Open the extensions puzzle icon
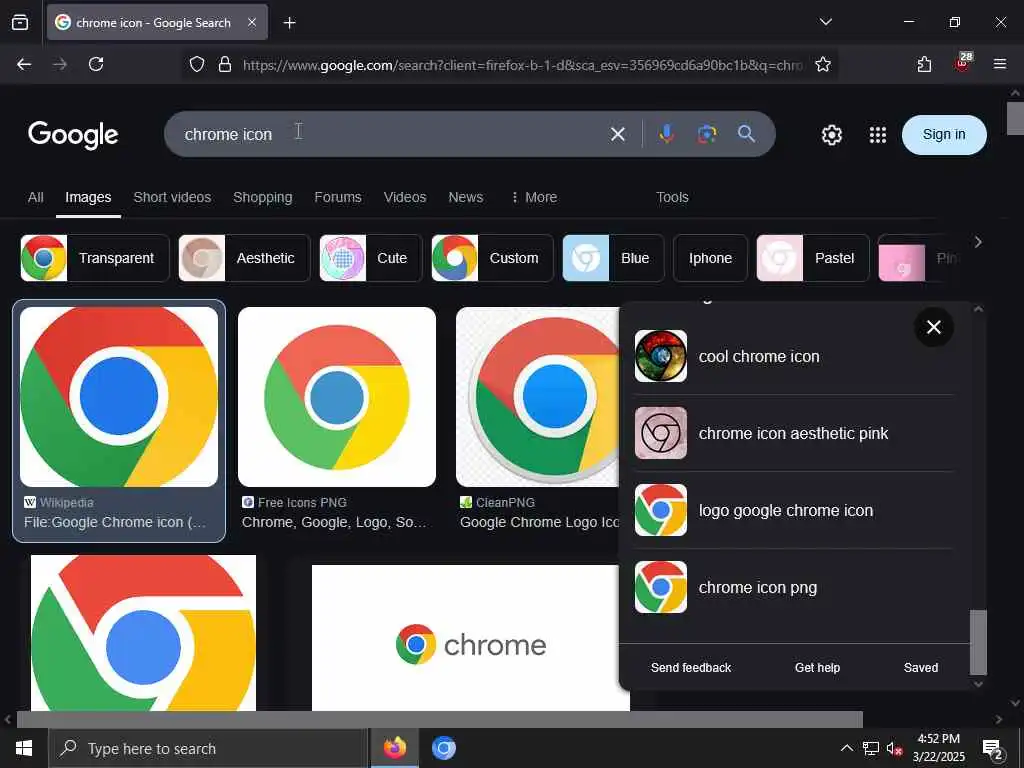 pos(924,64)
